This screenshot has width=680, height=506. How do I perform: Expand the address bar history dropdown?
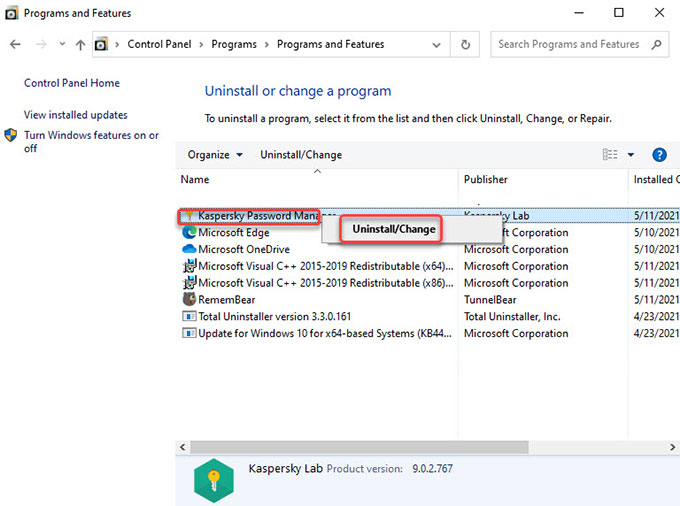tap(437, 45)
